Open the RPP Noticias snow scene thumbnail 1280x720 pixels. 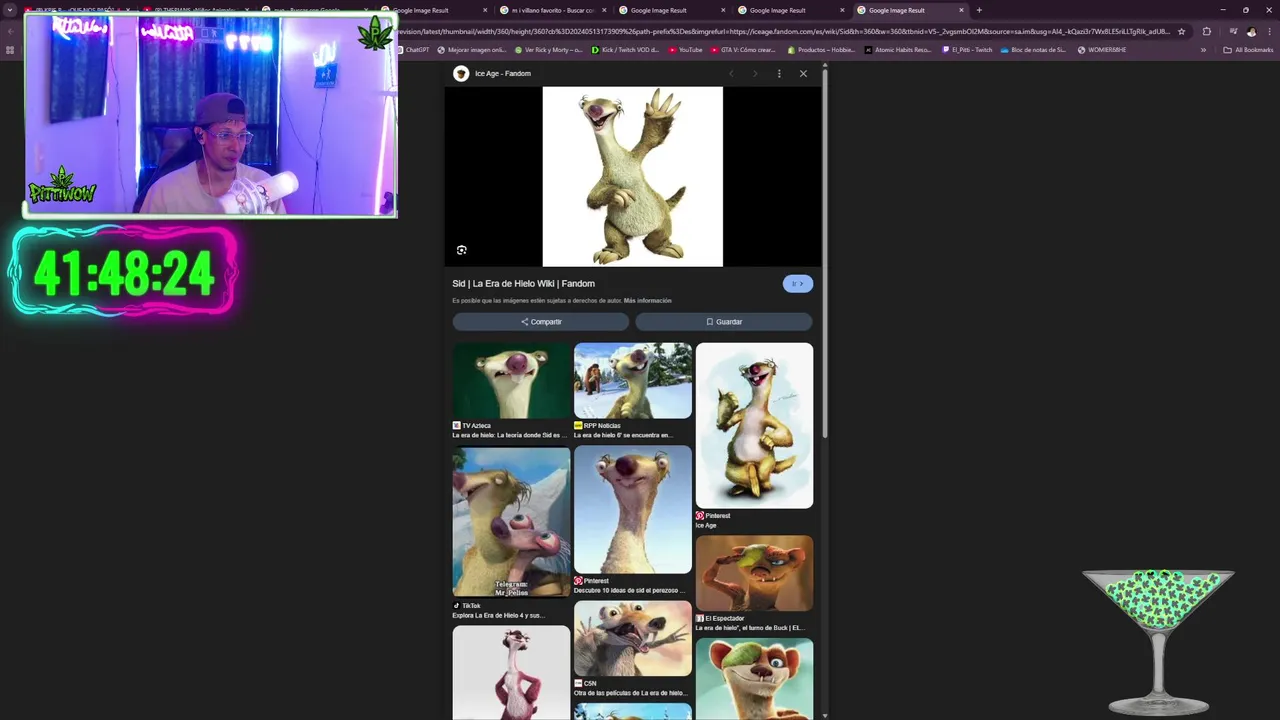[633, 381]
